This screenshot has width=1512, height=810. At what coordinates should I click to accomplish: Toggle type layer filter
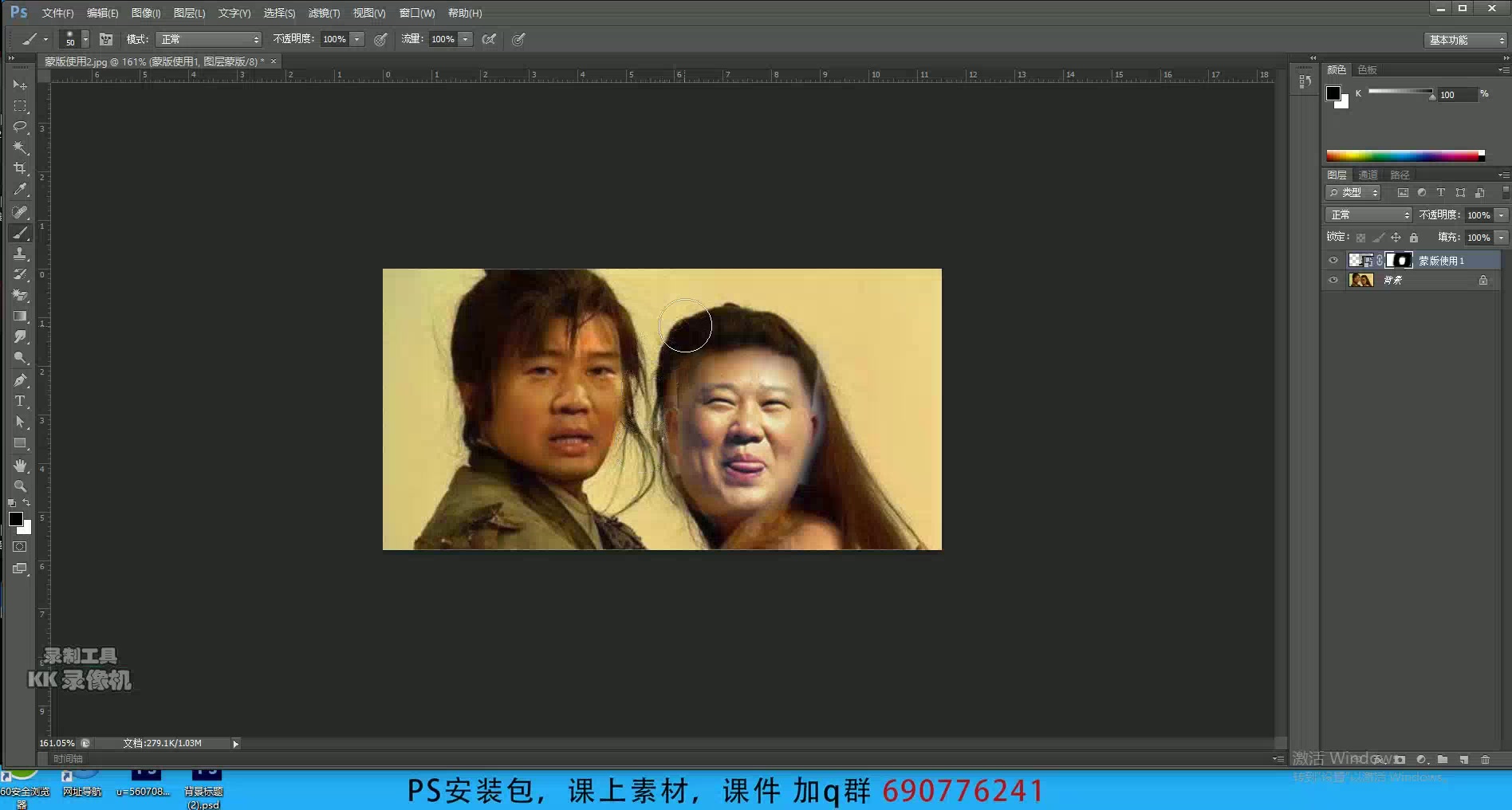(1440, 193)
